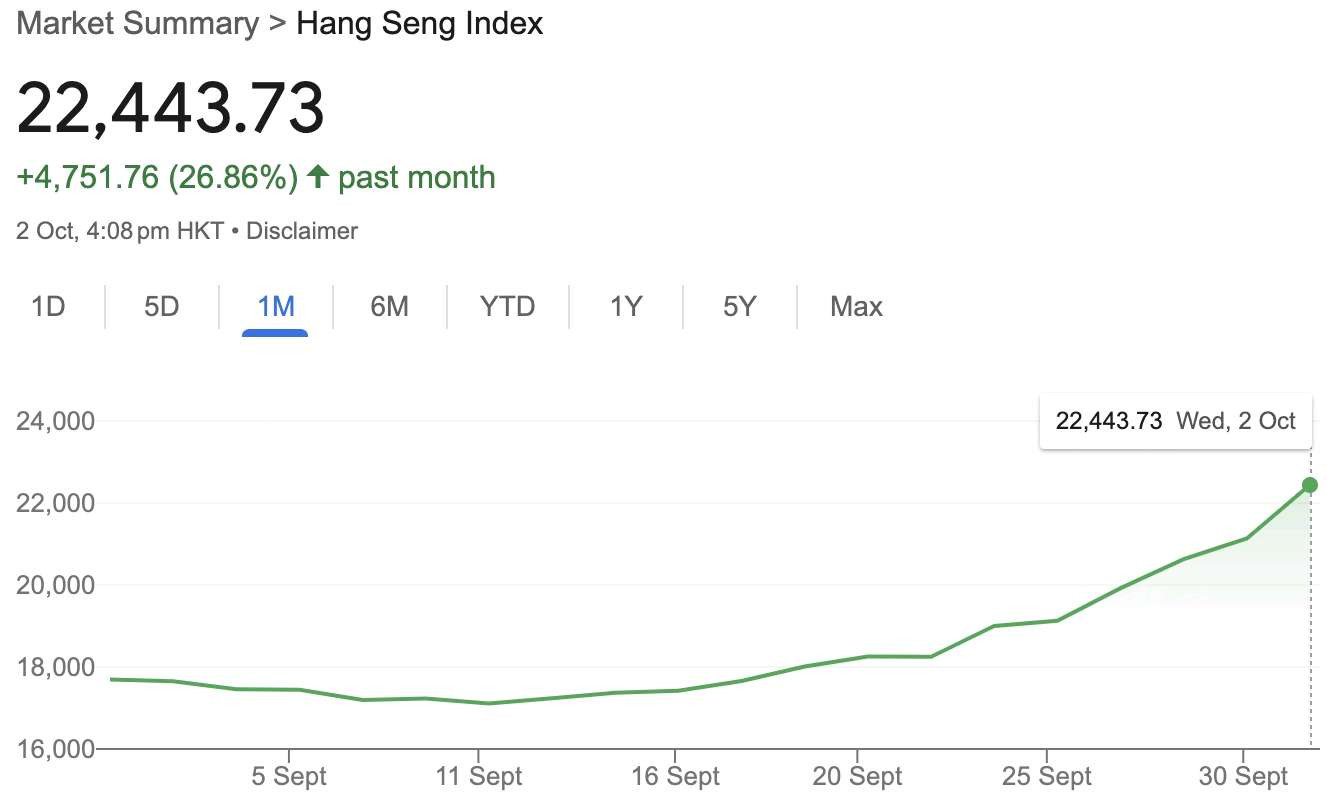Click the 11 Sept axis label
The width and height of the screenshot is (1327, 811).
tap(479, 776)
